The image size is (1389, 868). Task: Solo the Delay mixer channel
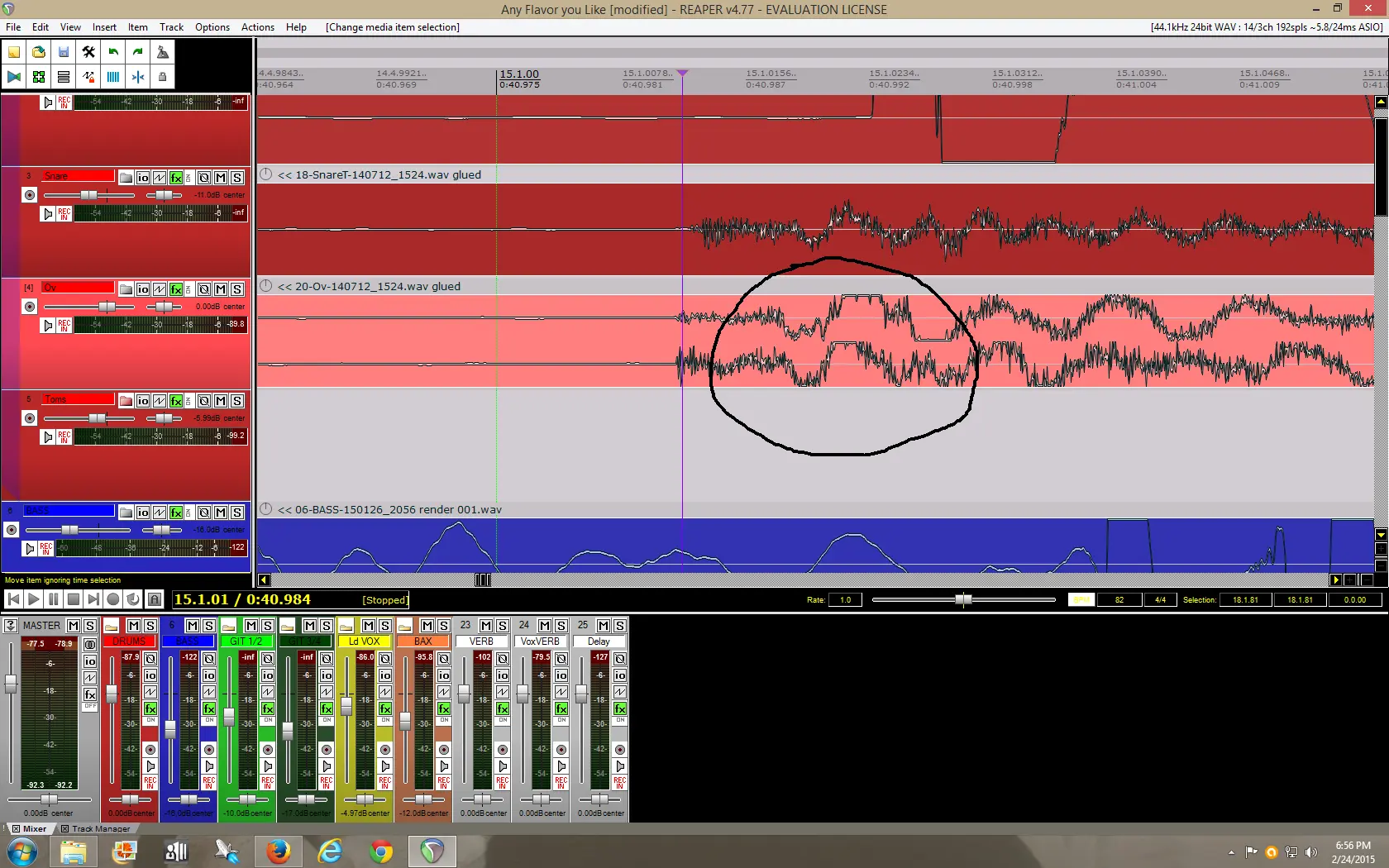tap(619, 626)
